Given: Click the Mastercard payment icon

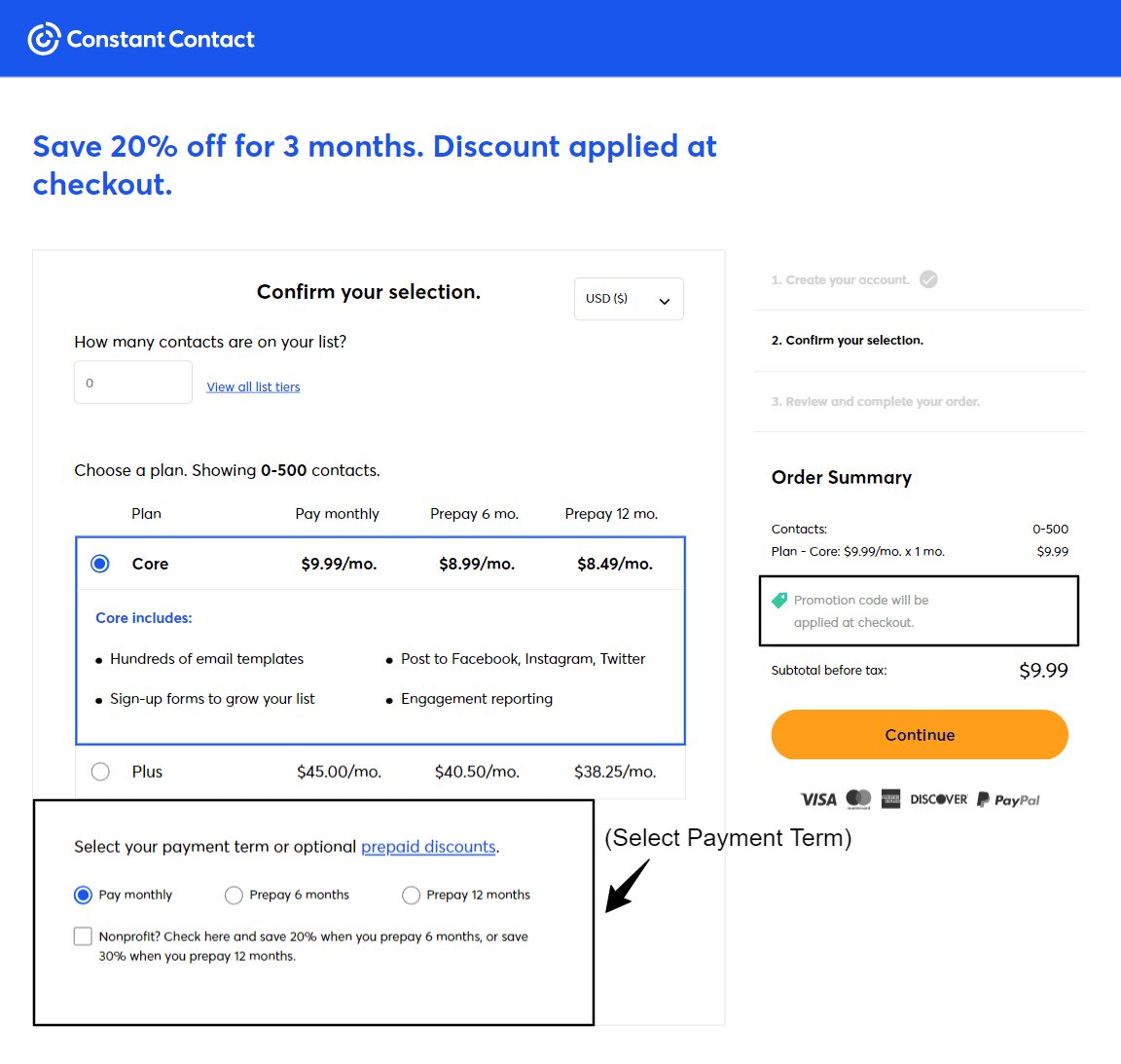Looking at the screenshot, I should coord(858,798).
